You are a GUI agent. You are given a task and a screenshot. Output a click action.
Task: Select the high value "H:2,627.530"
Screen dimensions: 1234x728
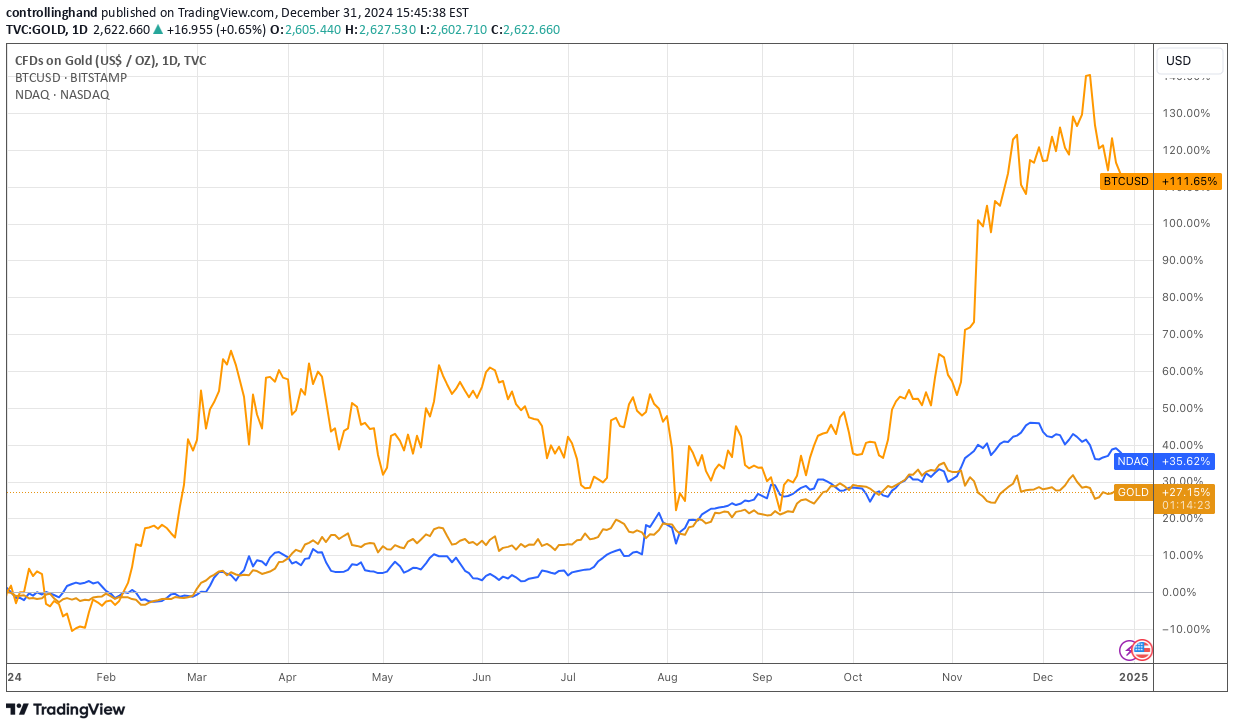click(x=379, y=29)
